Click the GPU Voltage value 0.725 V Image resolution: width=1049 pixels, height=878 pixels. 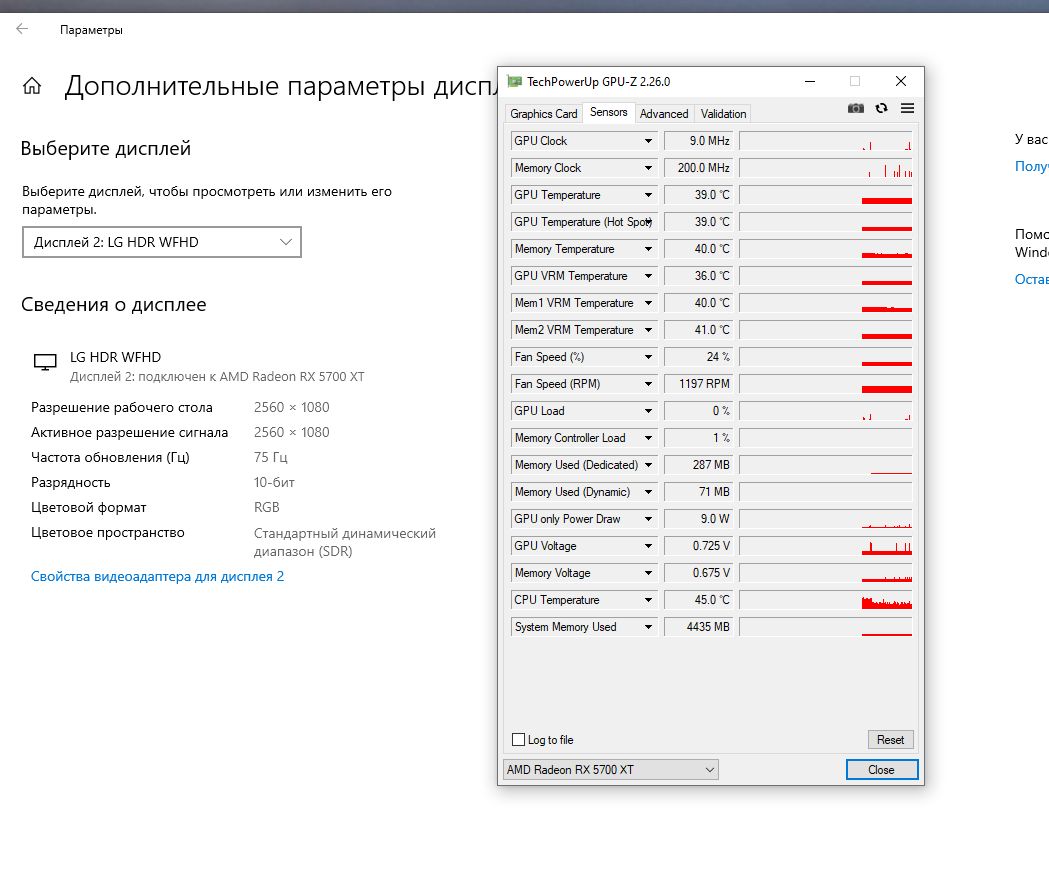point(698,546)
